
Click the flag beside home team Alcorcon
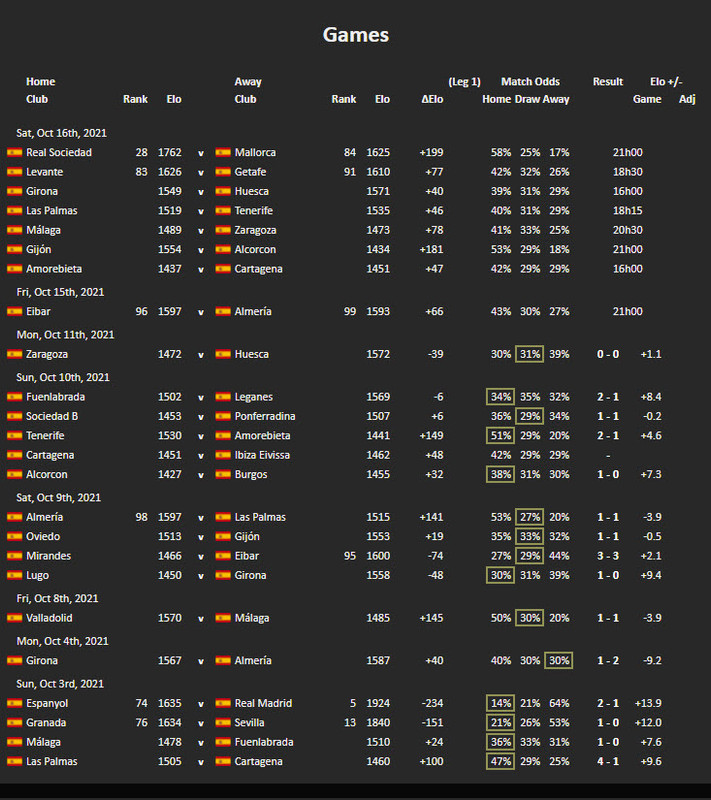[14, 474]
